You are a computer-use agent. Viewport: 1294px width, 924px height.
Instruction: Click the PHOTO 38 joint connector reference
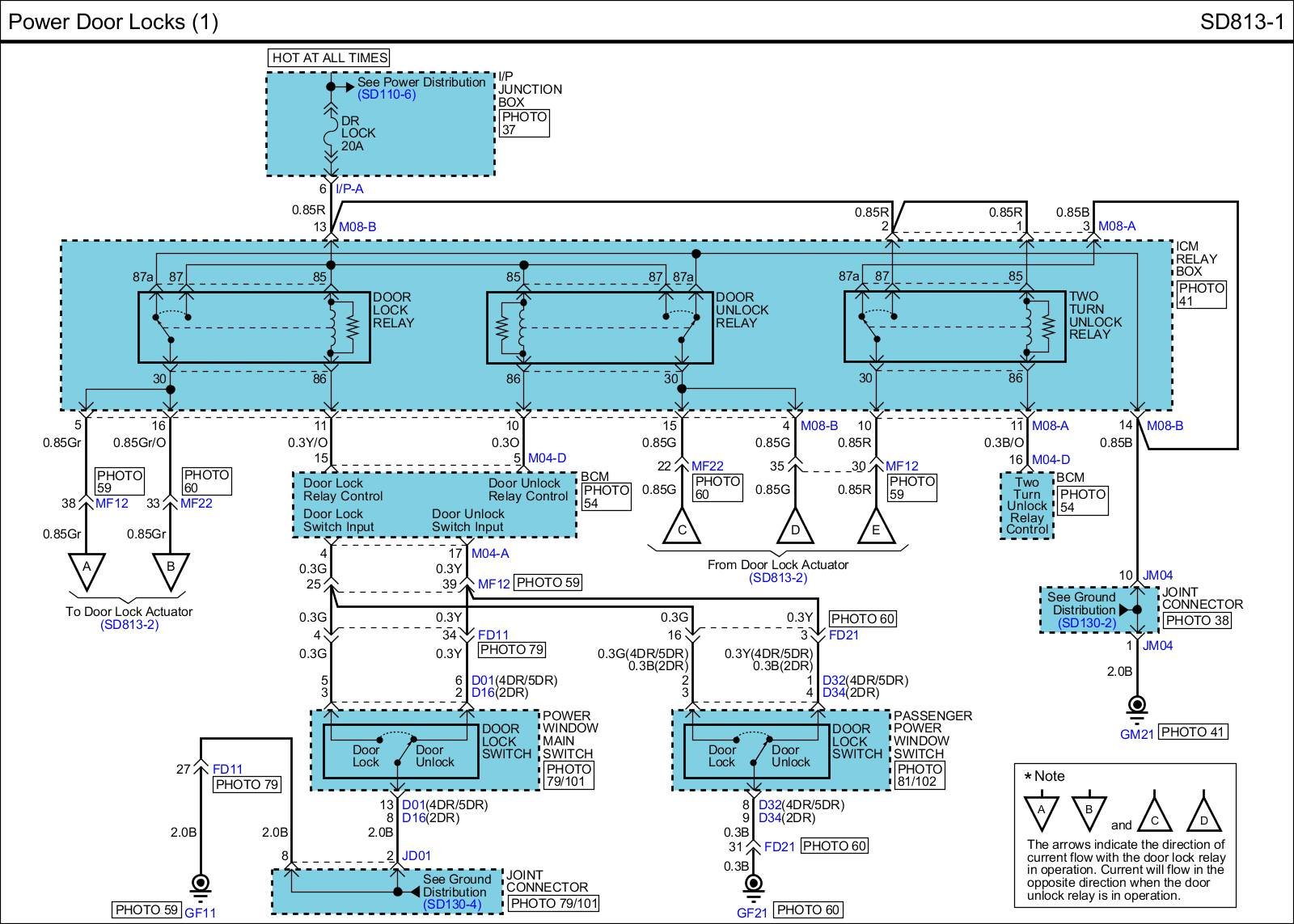pyautogui.click(x=1199, y=621)
